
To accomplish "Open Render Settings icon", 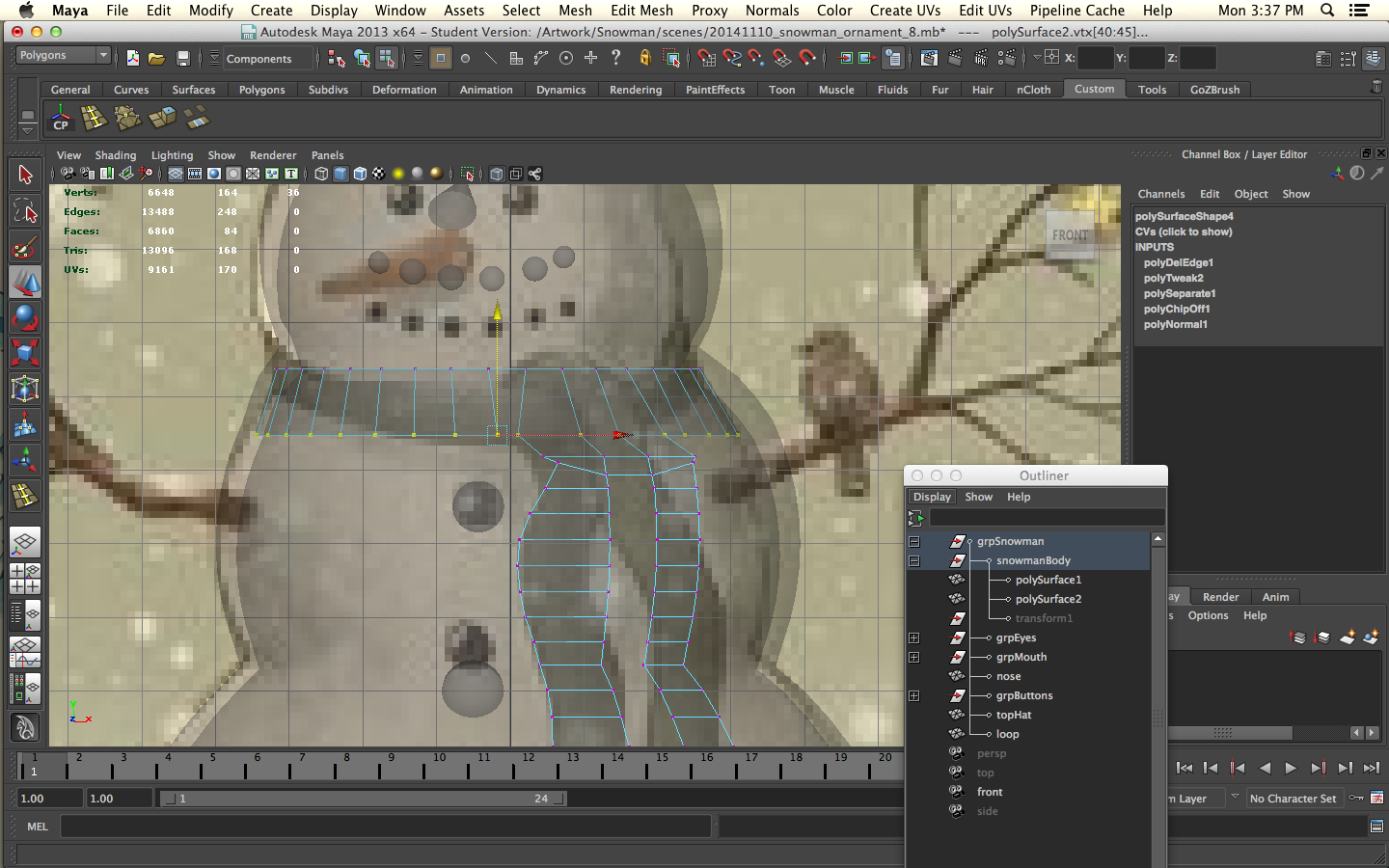I will pyautogui.click(x=1007, y=59).
